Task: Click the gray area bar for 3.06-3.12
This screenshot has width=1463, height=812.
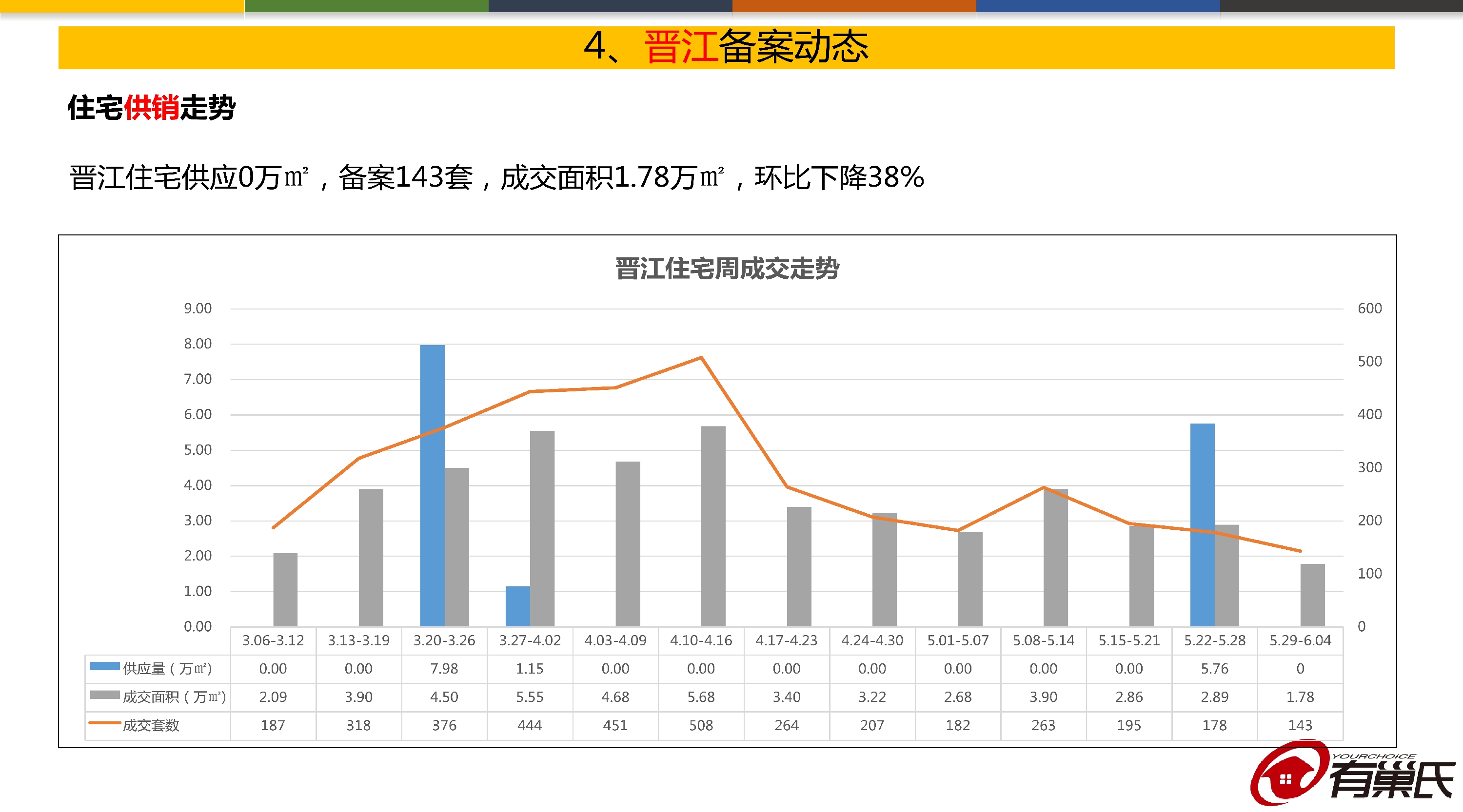Action: 285,590
